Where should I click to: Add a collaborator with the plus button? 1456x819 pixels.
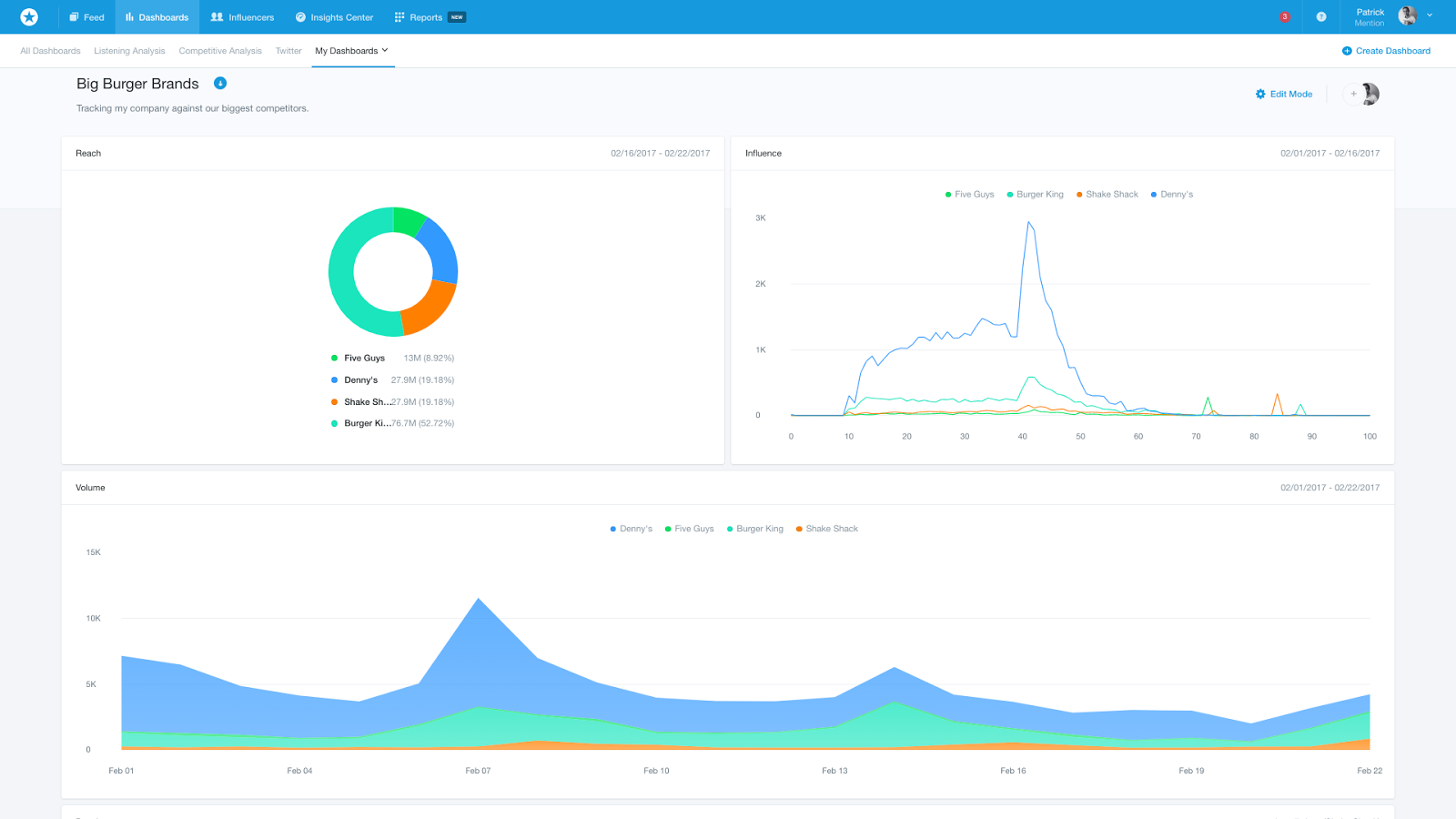[1353, 94]
